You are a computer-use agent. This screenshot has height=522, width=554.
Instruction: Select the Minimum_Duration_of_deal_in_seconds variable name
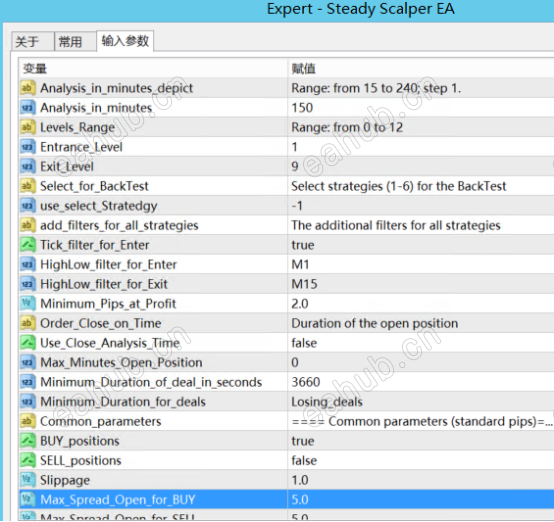pos(151,382)
